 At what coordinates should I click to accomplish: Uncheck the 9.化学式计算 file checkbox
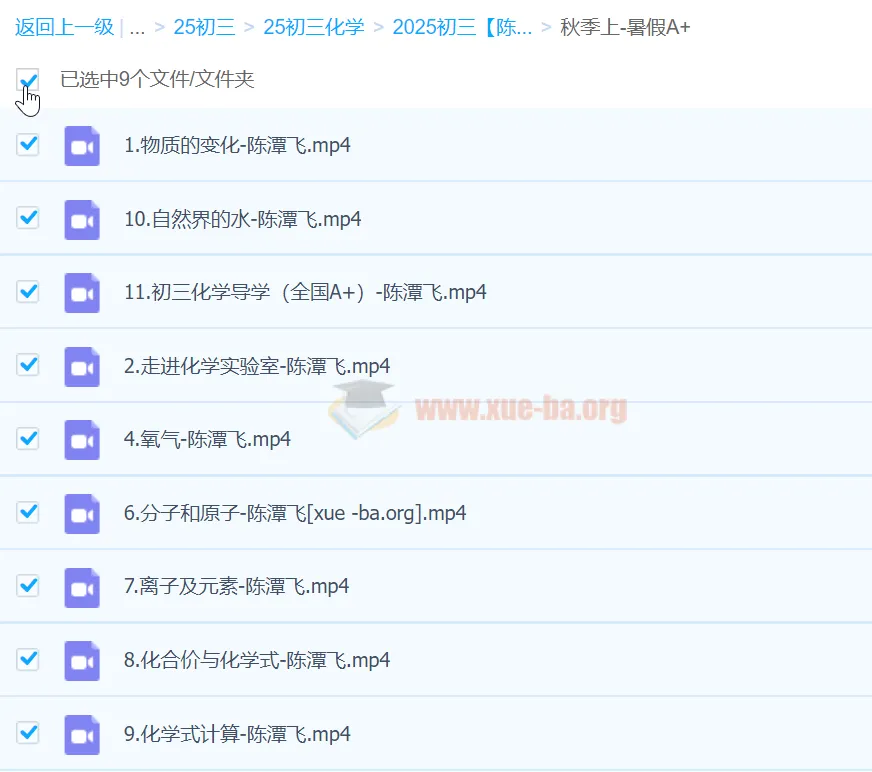(x=28, y=733)
